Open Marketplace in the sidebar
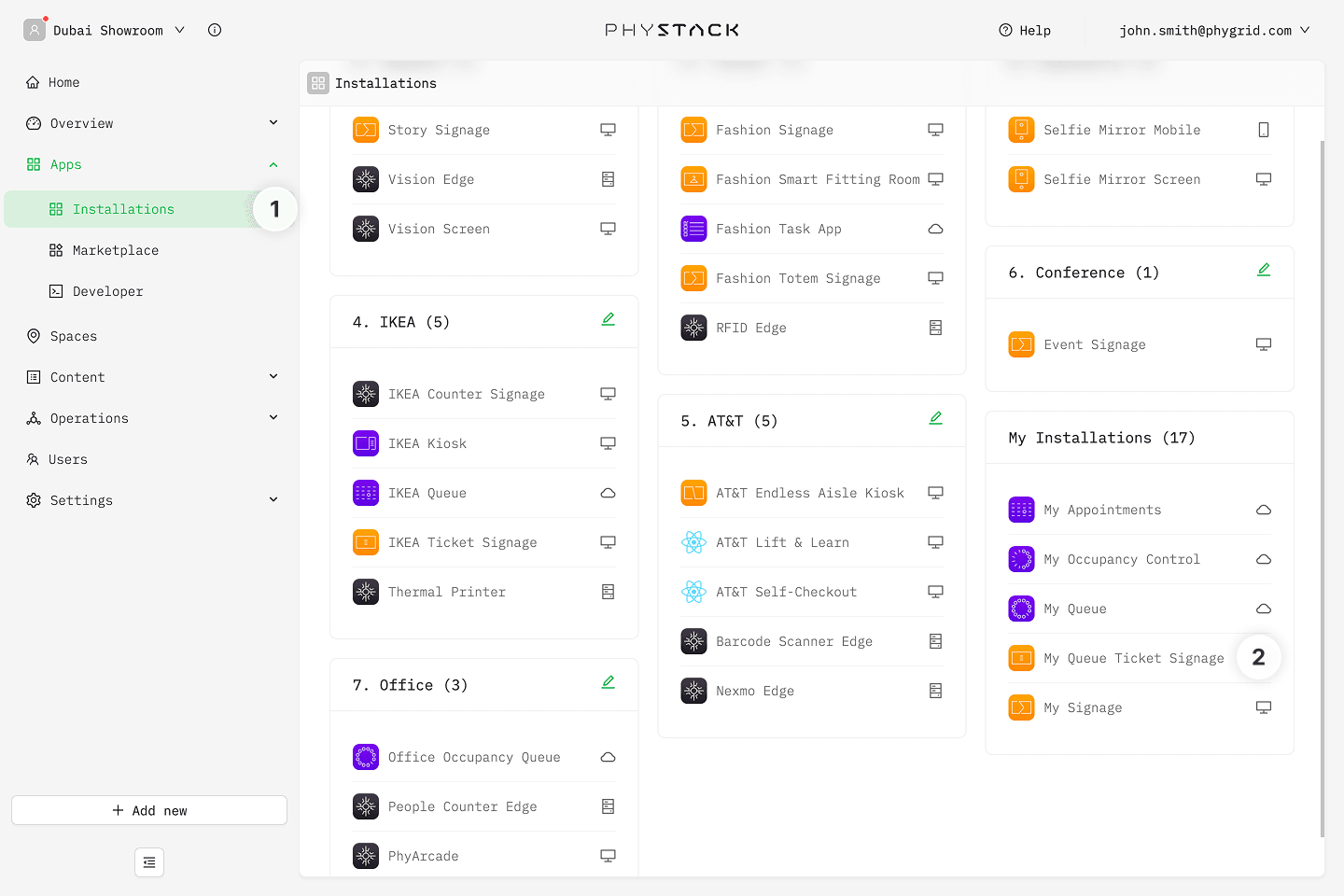This screenshot has width=1344, height=896. [x=115, y=250]
